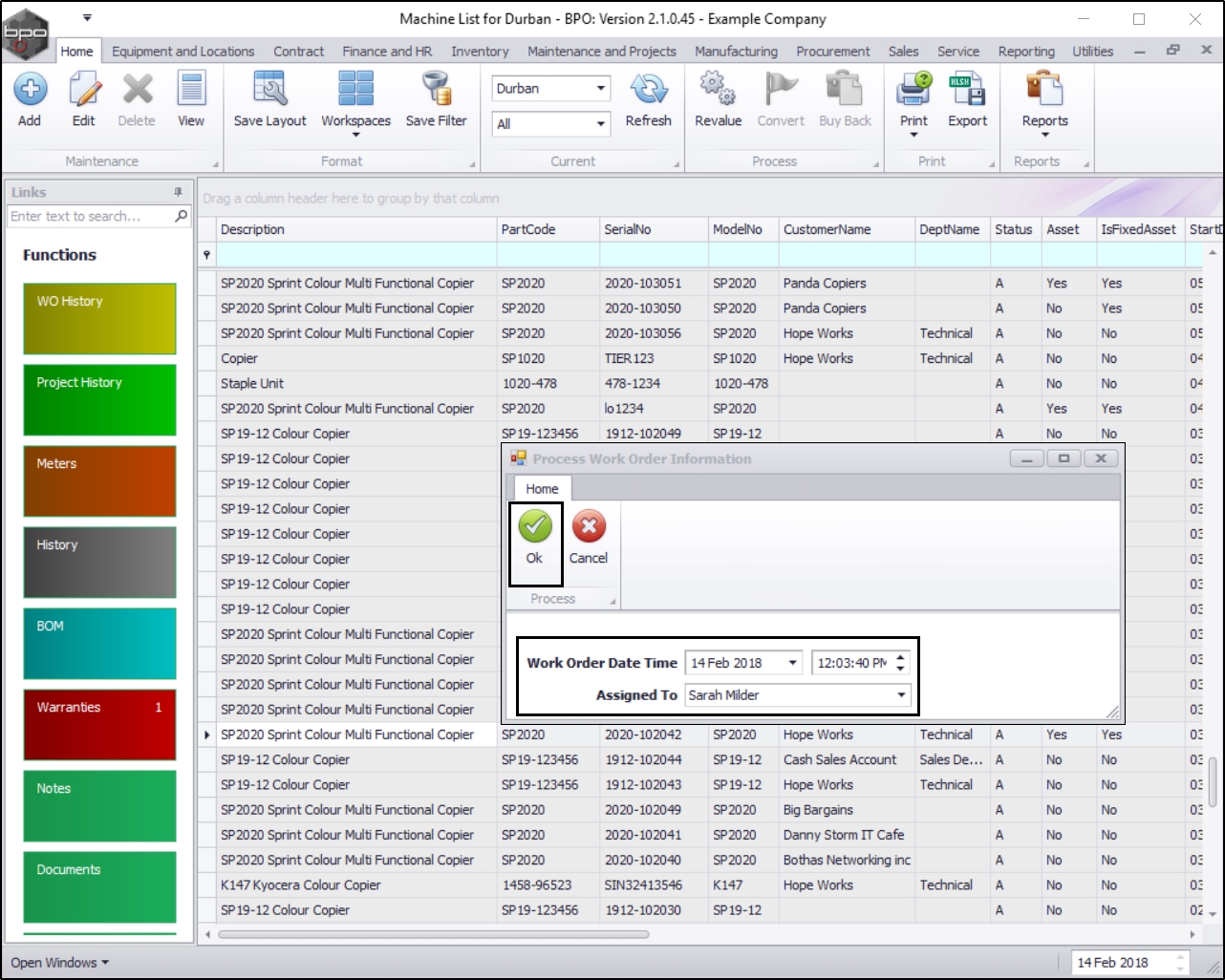Click the Refresh icon
The height and width of the screenshot is (980, 1225).
click(648, 90)
